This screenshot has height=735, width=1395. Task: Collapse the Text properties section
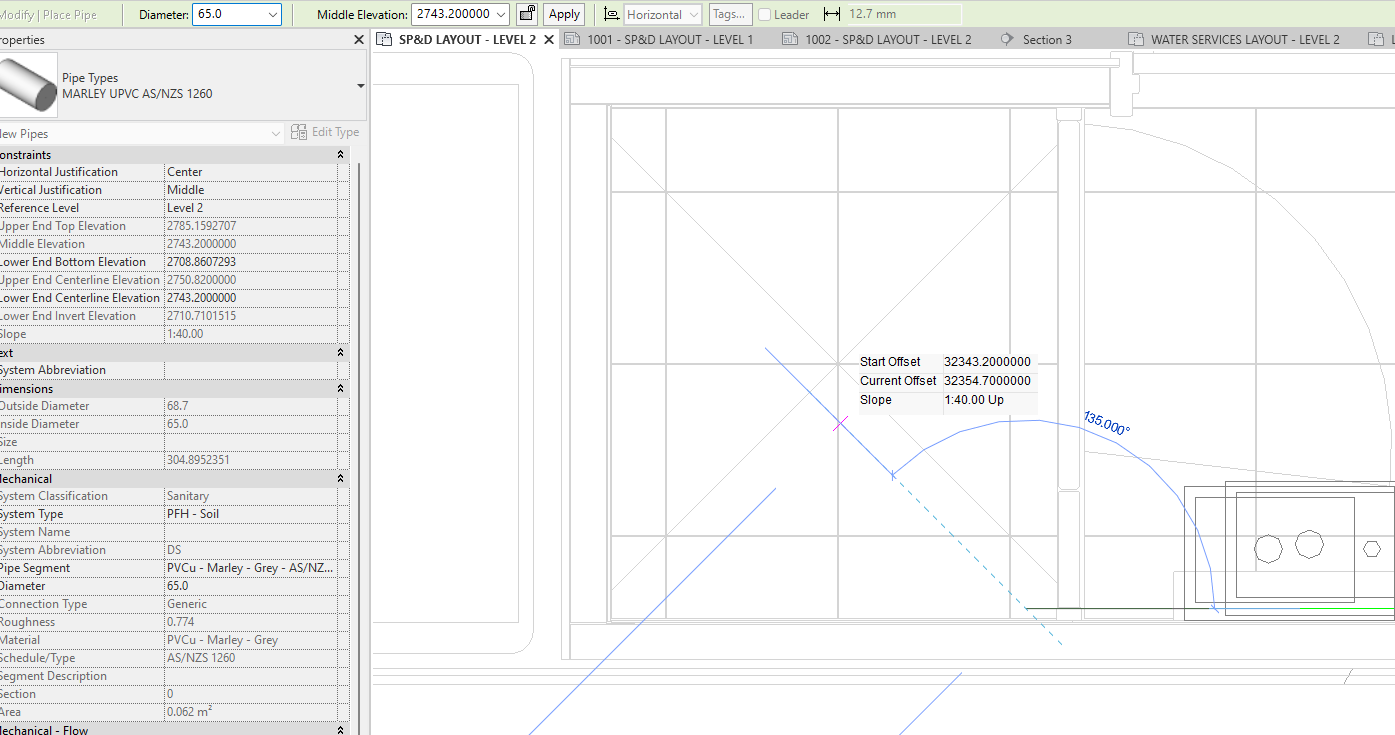[x=340, y=353]
